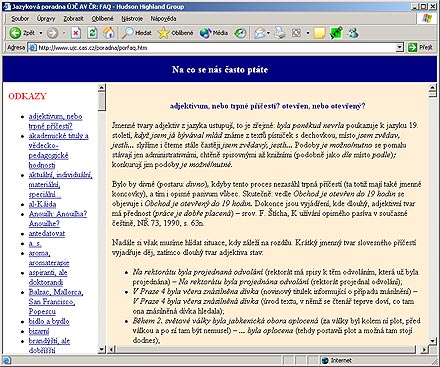Click the IE icon in the title bar
This screenshot has height=367, width=440.
(x=6, y=6)
